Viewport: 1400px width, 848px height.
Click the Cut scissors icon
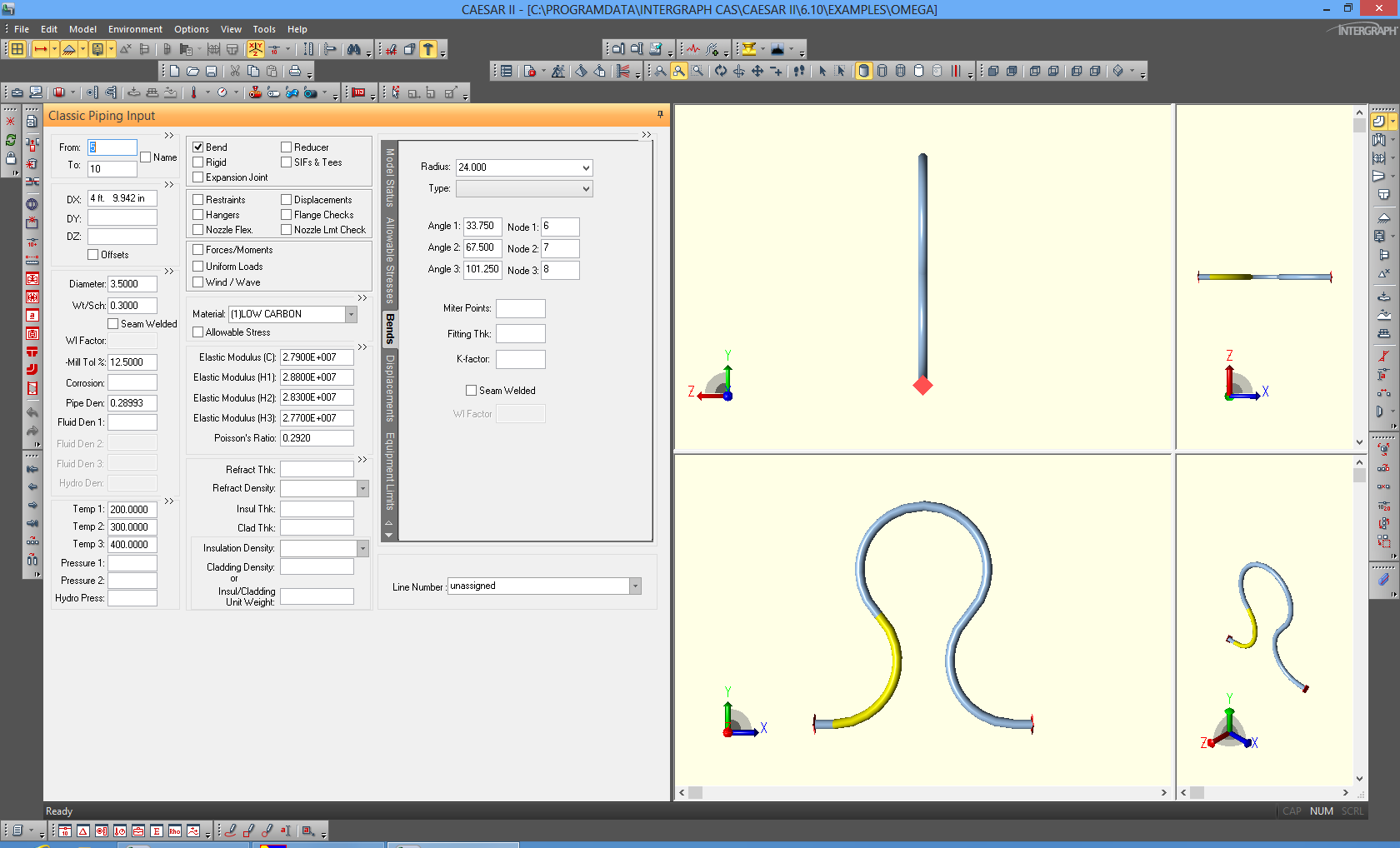pos(235,72)
